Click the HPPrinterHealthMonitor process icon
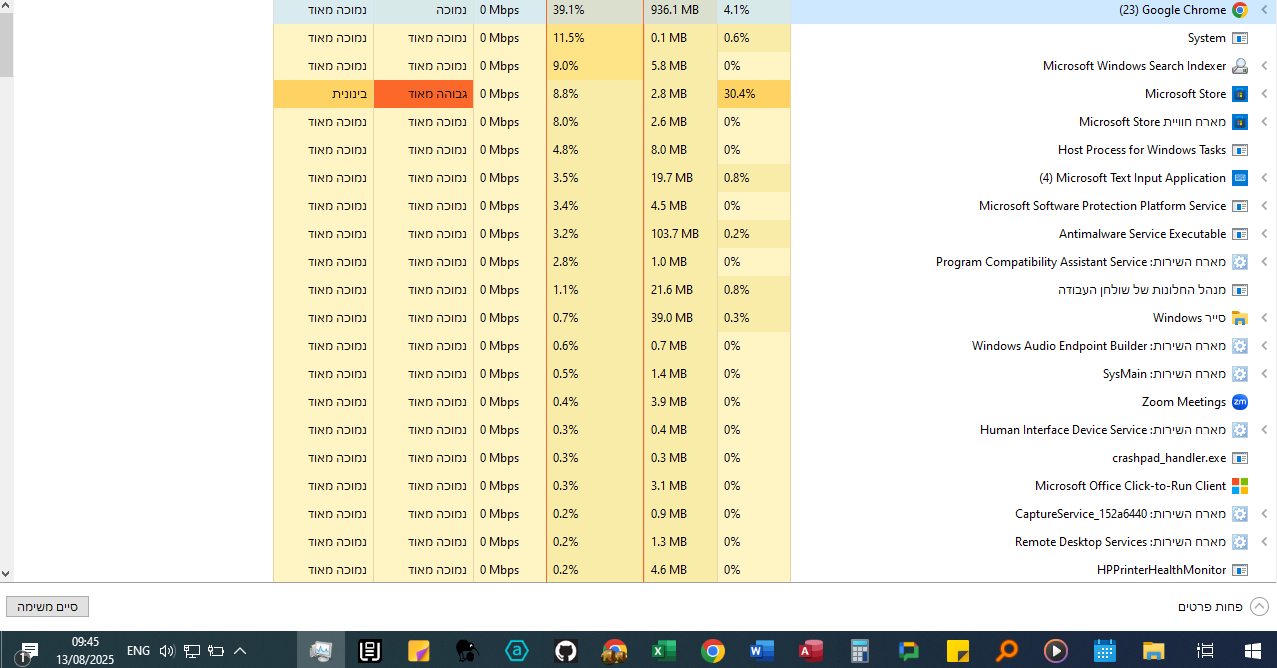 [1240, 570]
